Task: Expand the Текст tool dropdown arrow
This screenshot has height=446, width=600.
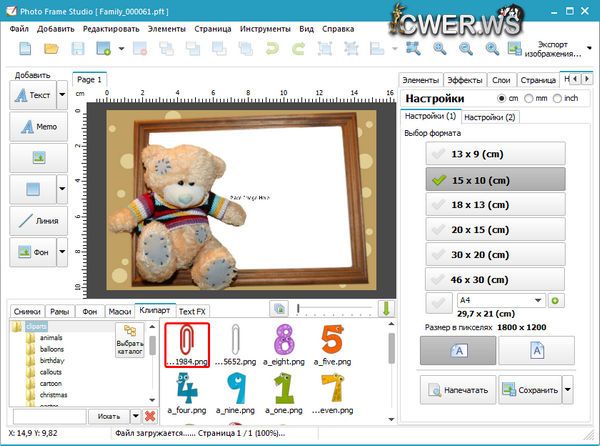Action: [62, 95]
